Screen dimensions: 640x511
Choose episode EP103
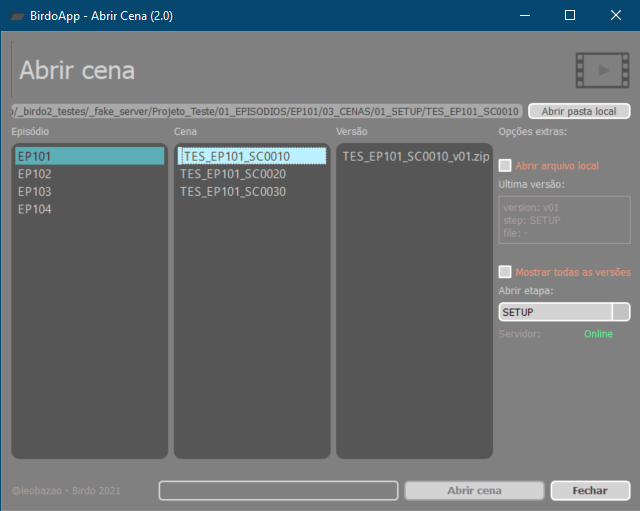point(35,191)
